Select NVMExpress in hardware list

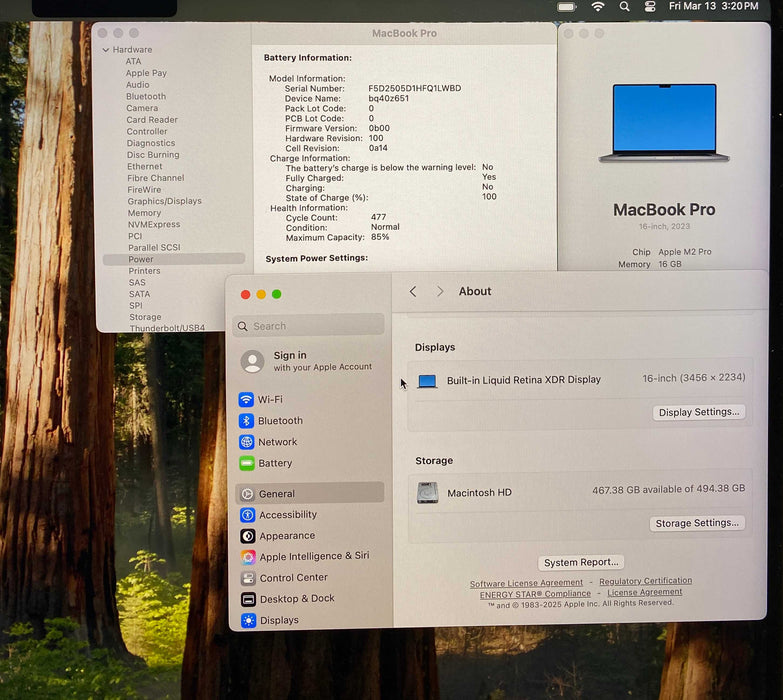click(x=154, y=225)
